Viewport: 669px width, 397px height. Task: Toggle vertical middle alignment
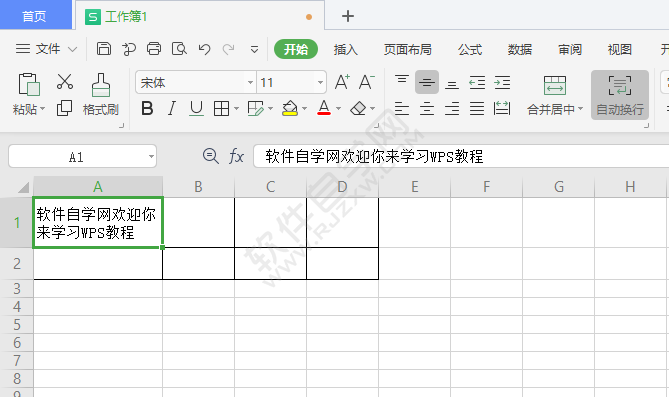point(427,82)
